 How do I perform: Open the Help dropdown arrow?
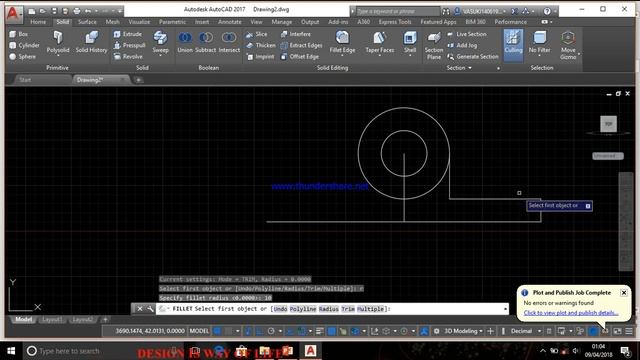(x=555, y=11)
